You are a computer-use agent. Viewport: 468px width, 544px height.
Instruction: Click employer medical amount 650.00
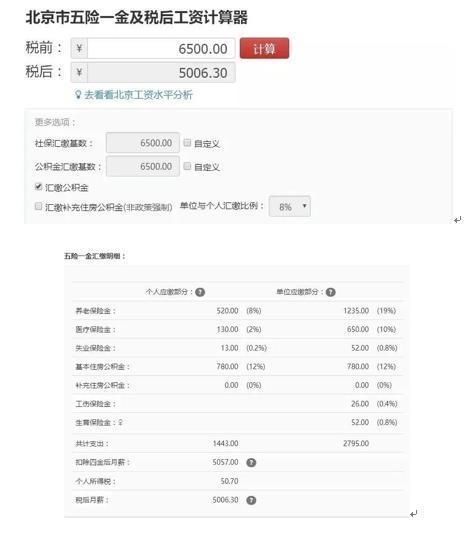[358, 329]
